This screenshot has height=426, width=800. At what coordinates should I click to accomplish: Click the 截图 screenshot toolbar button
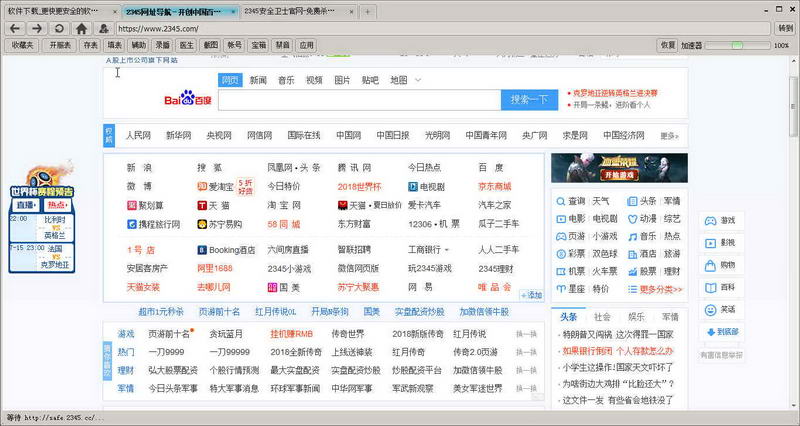211,45
